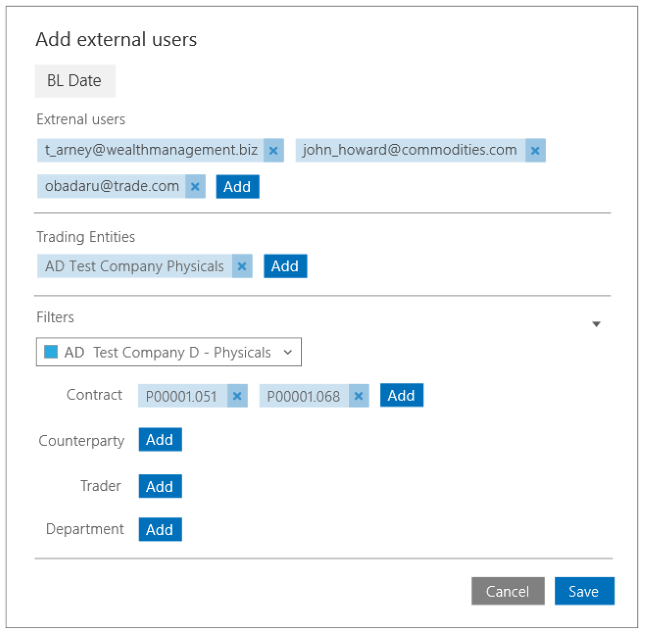Remove contract P00001.068 tag
Viewport: 650px width, 639px height.
[359, 396]
